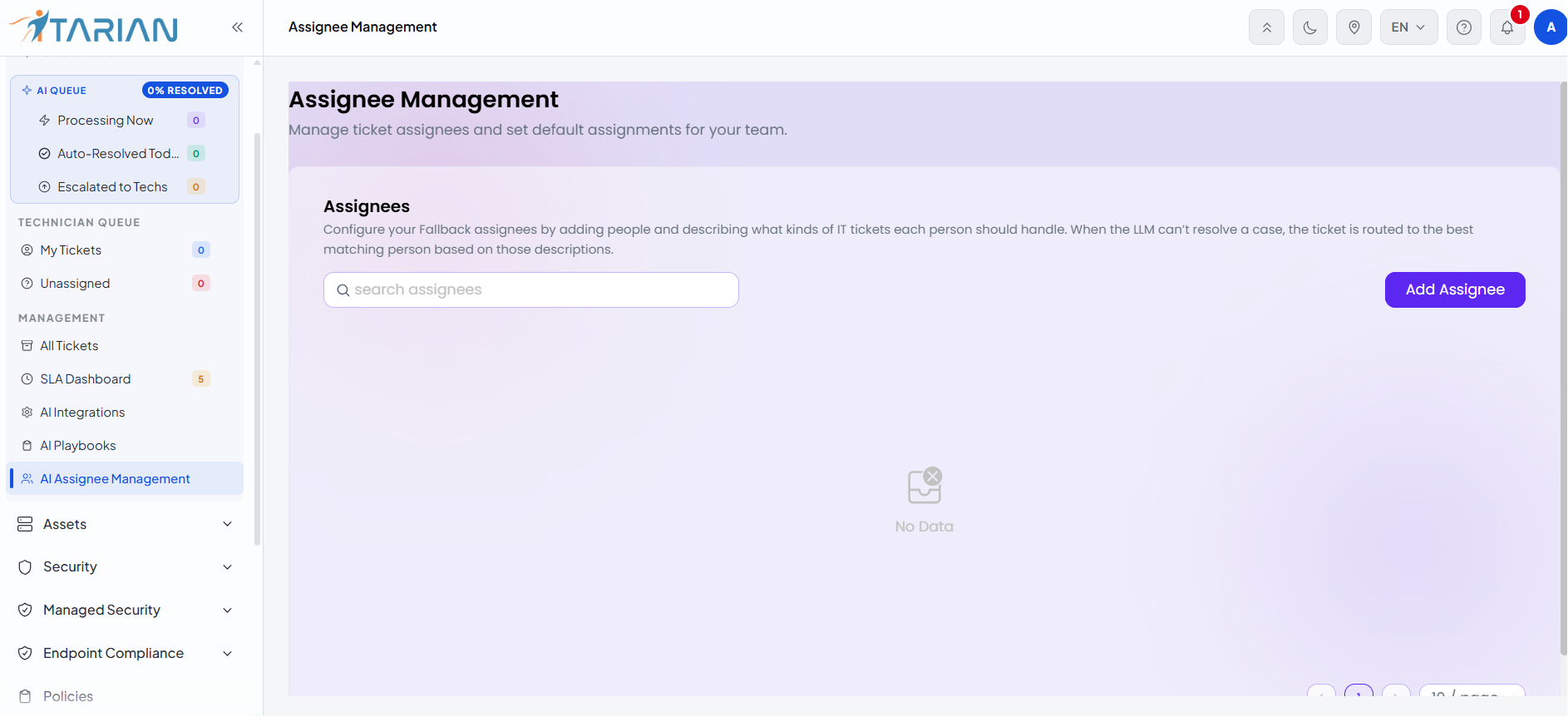Click the AI Queue sparkle icon
The image size is (1568, 717).
coord(27,91)
